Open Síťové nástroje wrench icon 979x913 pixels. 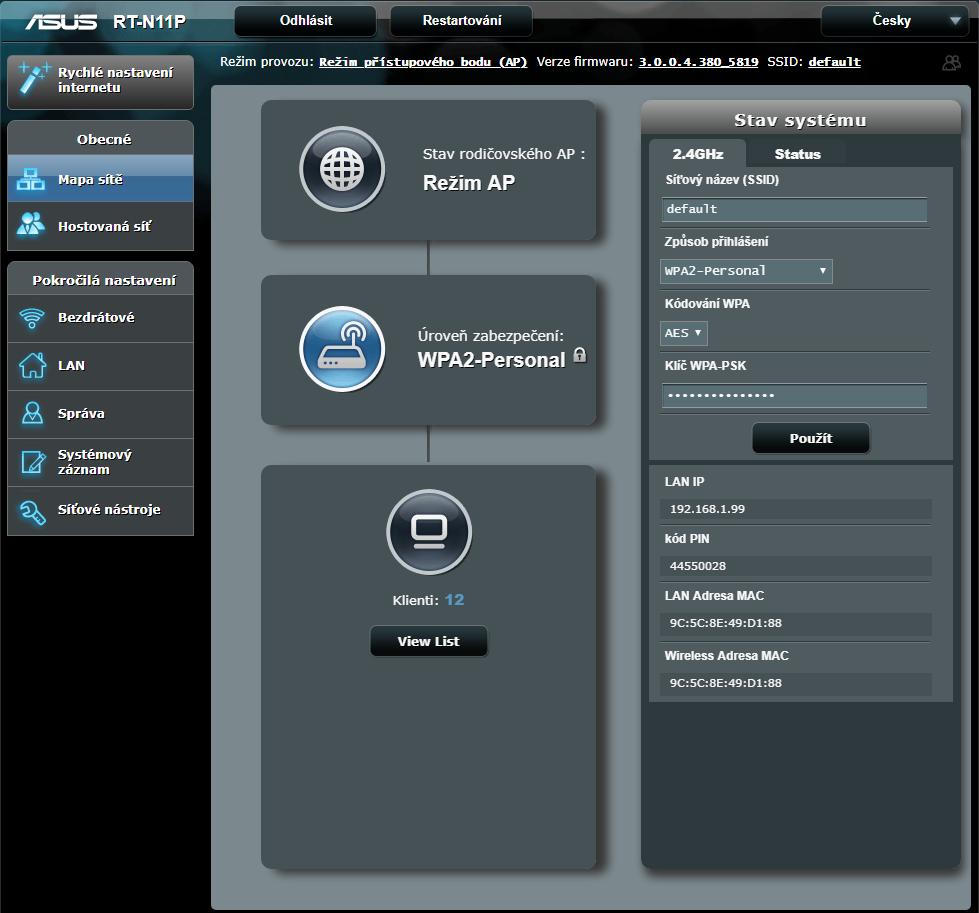pyautogui.click(x=32, y=510)
